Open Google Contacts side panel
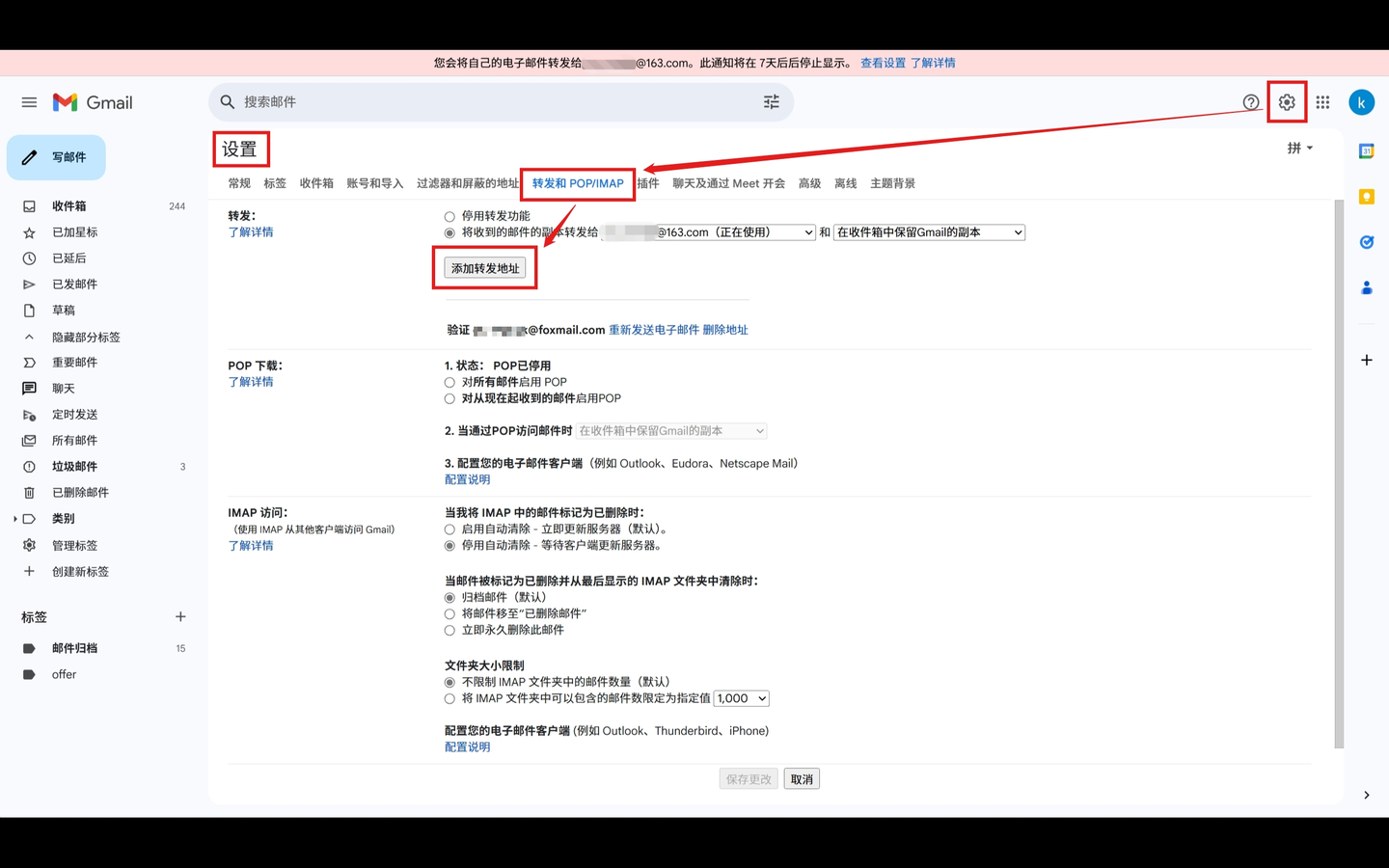This screenshot has height=868, width=1389. [1366, 287]
